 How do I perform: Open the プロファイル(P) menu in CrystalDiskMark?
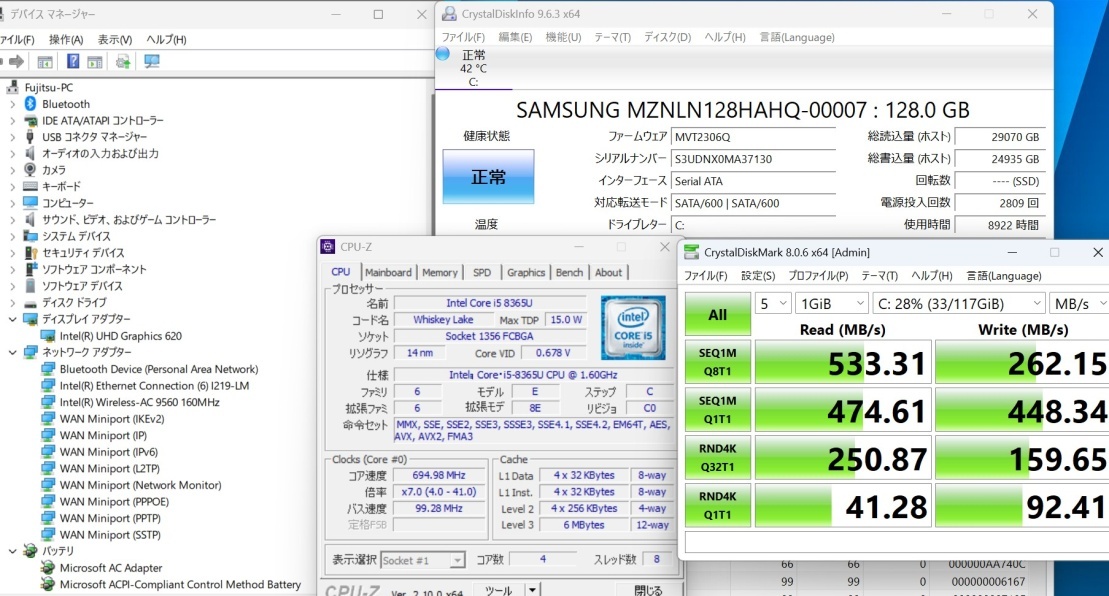[x=818, y=276]
